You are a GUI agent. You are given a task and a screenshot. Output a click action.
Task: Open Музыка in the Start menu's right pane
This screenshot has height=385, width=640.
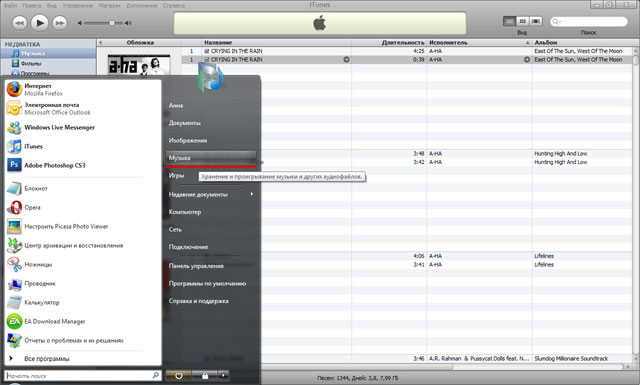211,158
